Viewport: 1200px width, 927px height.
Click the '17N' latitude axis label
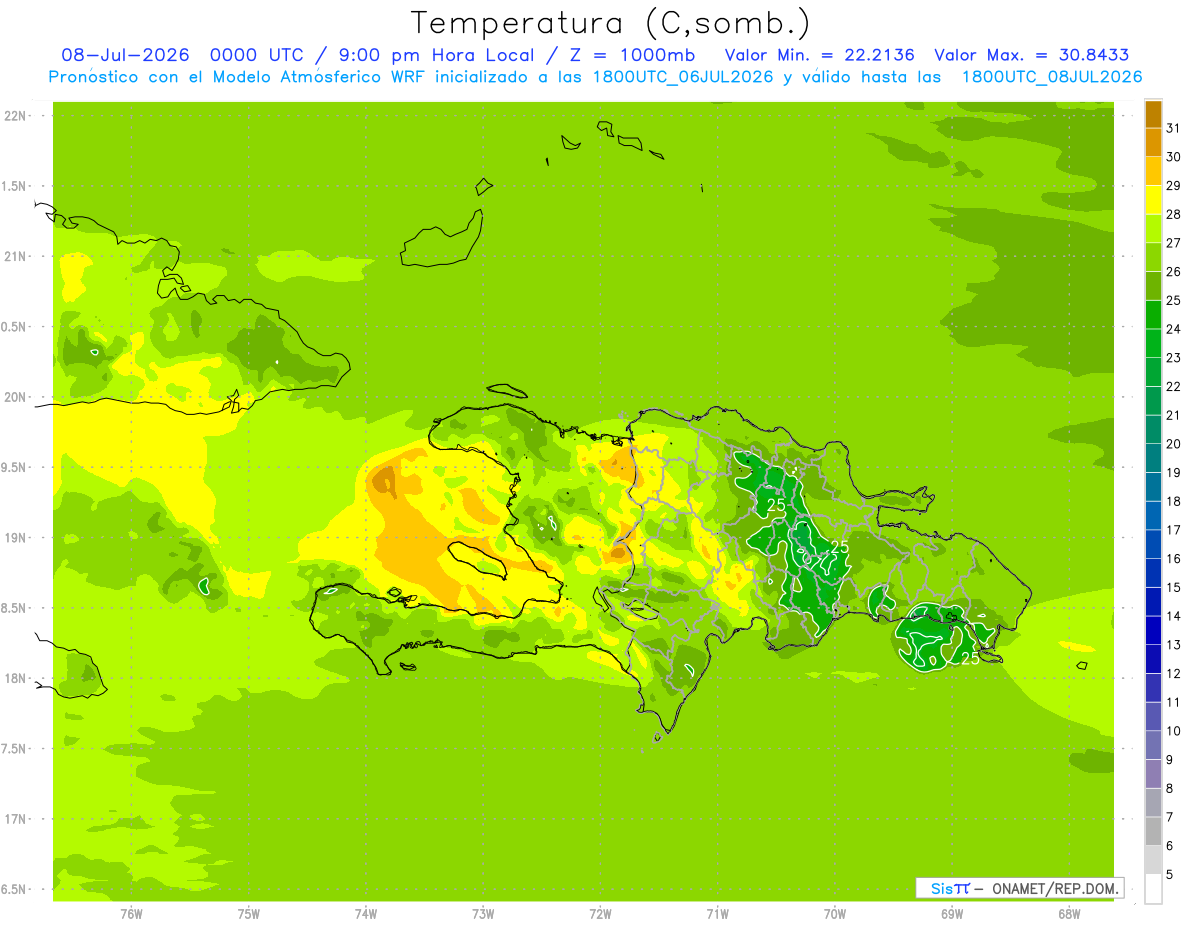coord(15,819)
